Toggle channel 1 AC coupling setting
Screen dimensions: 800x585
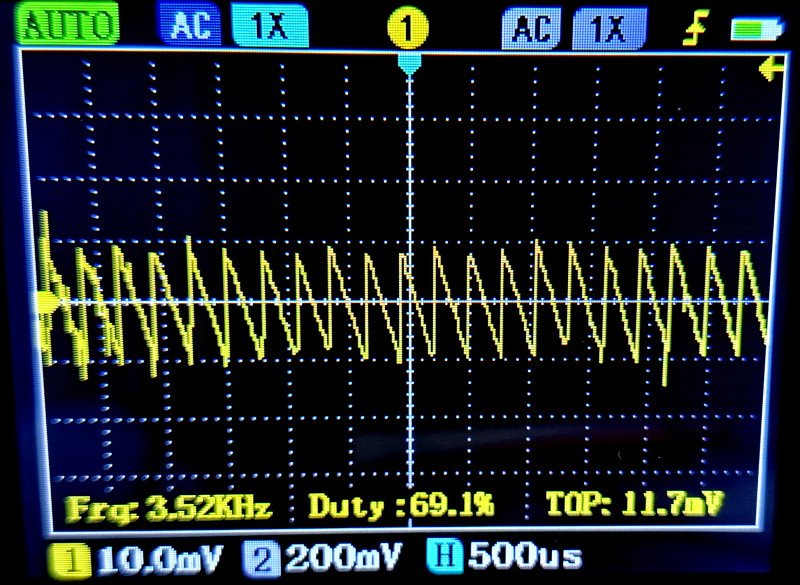(190, 27)
